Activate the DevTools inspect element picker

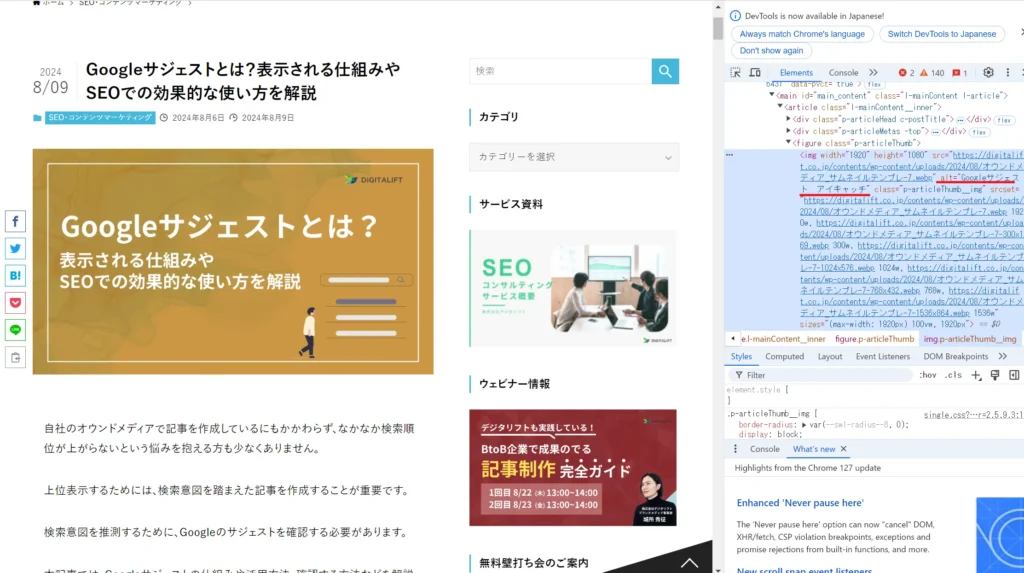(x=735, y=73)
